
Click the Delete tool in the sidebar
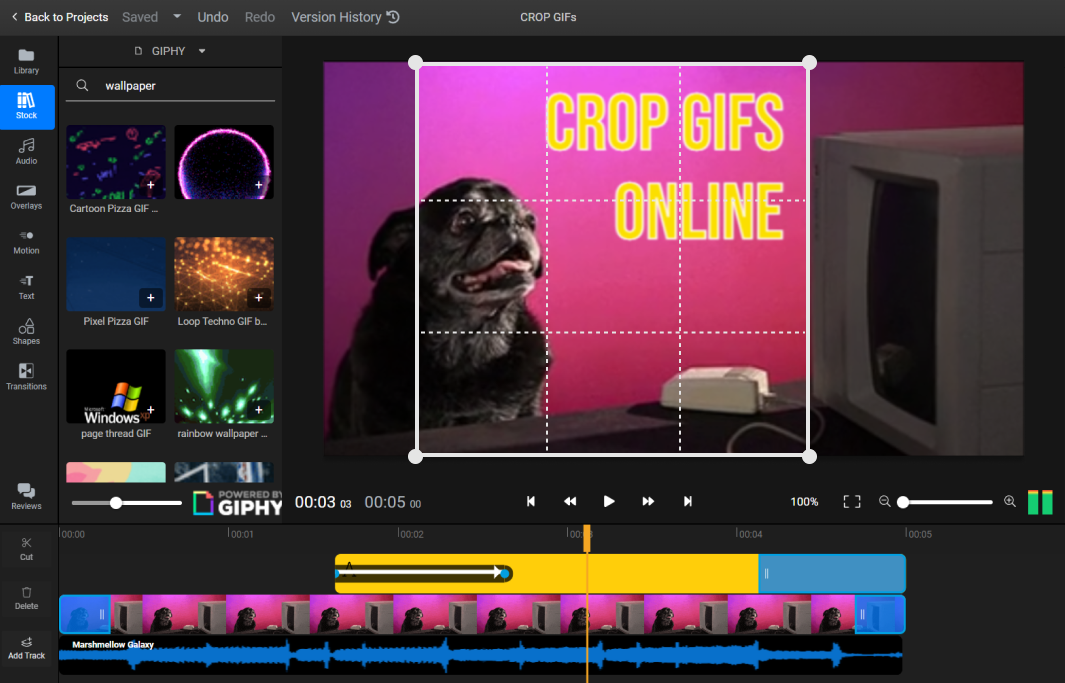(x=26, y=598)
